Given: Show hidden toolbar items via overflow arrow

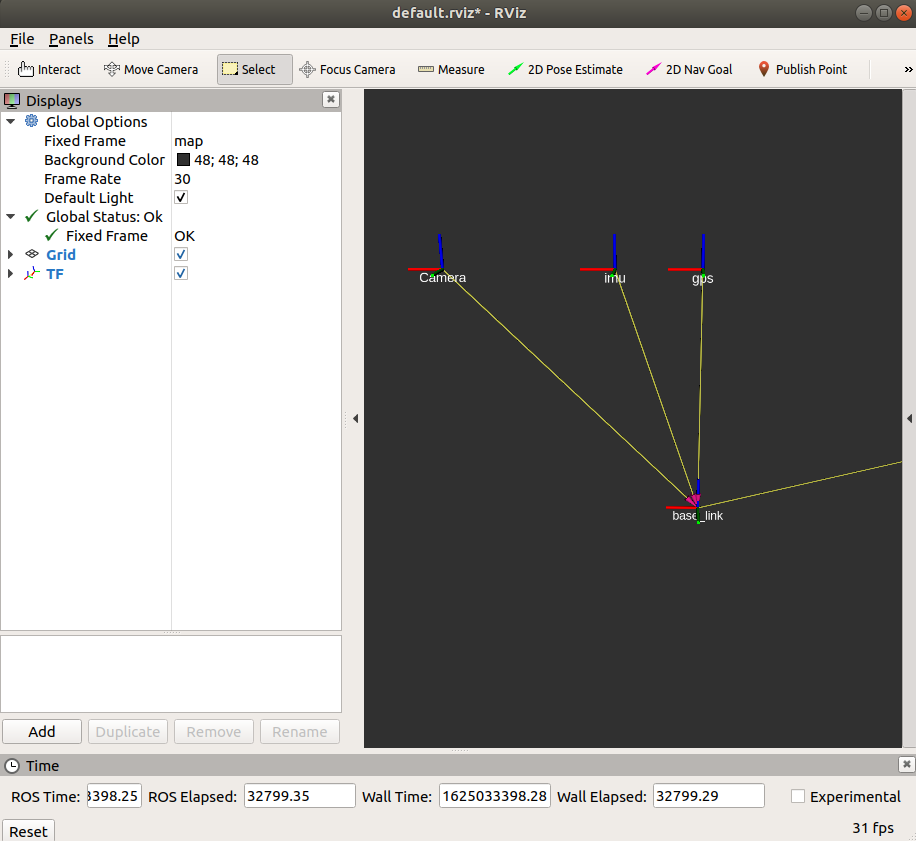Looking at the screenshot, I should tap(908, 69).
